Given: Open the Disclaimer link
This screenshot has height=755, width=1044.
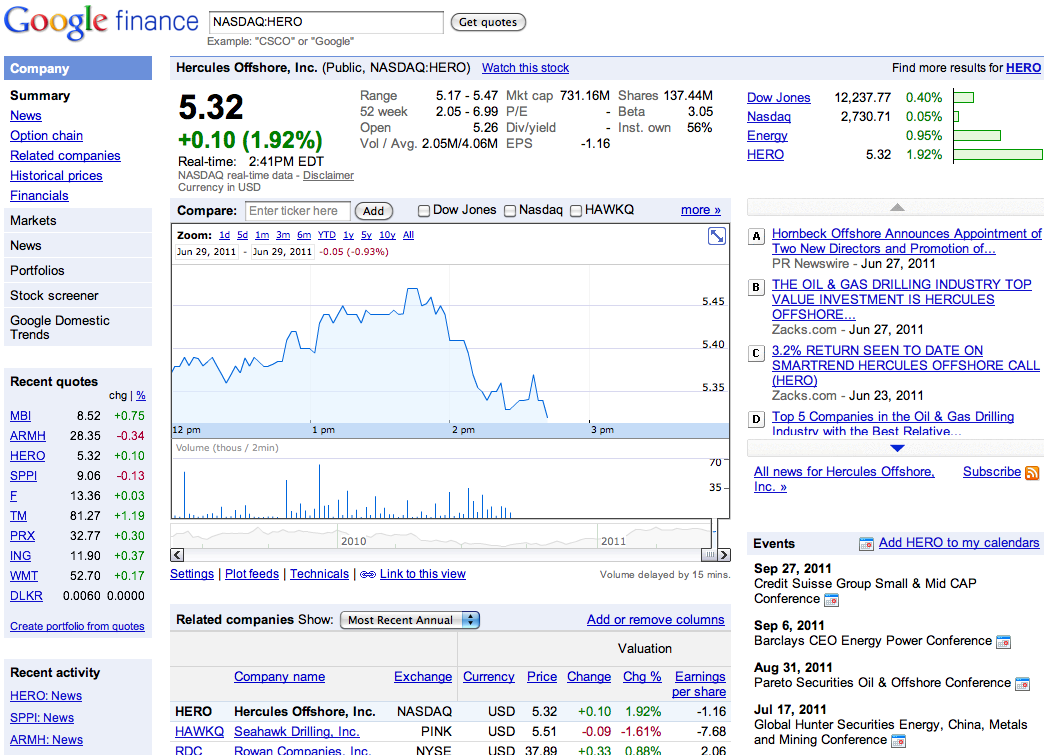Looking at the screenshot, I should point(328,175).
